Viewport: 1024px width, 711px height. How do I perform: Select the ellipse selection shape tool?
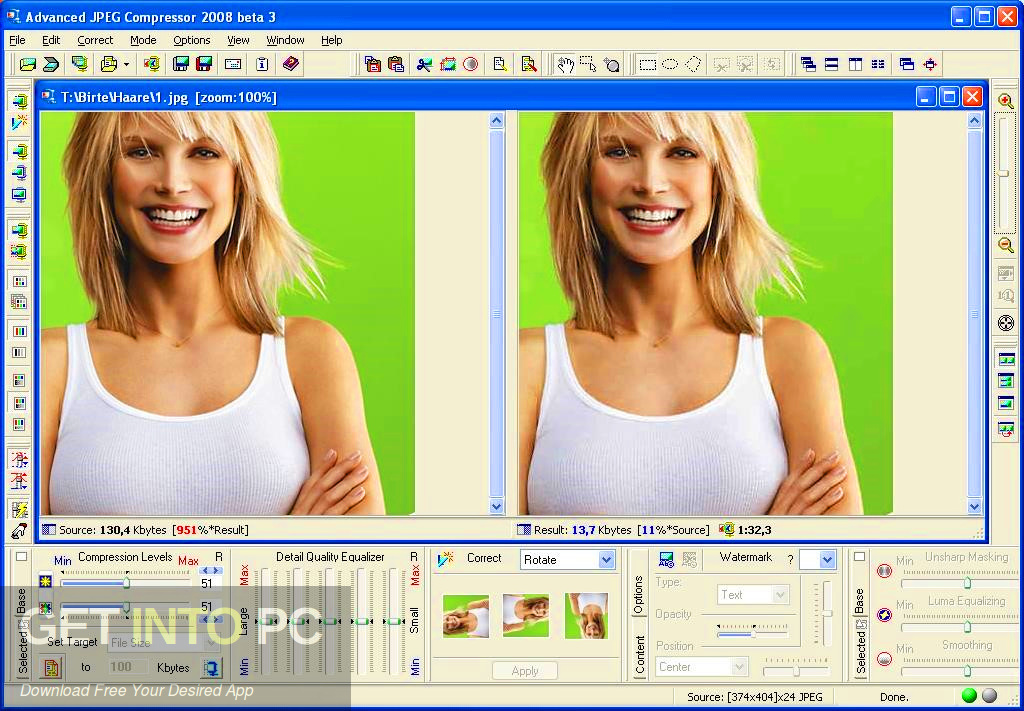point(670,64)
